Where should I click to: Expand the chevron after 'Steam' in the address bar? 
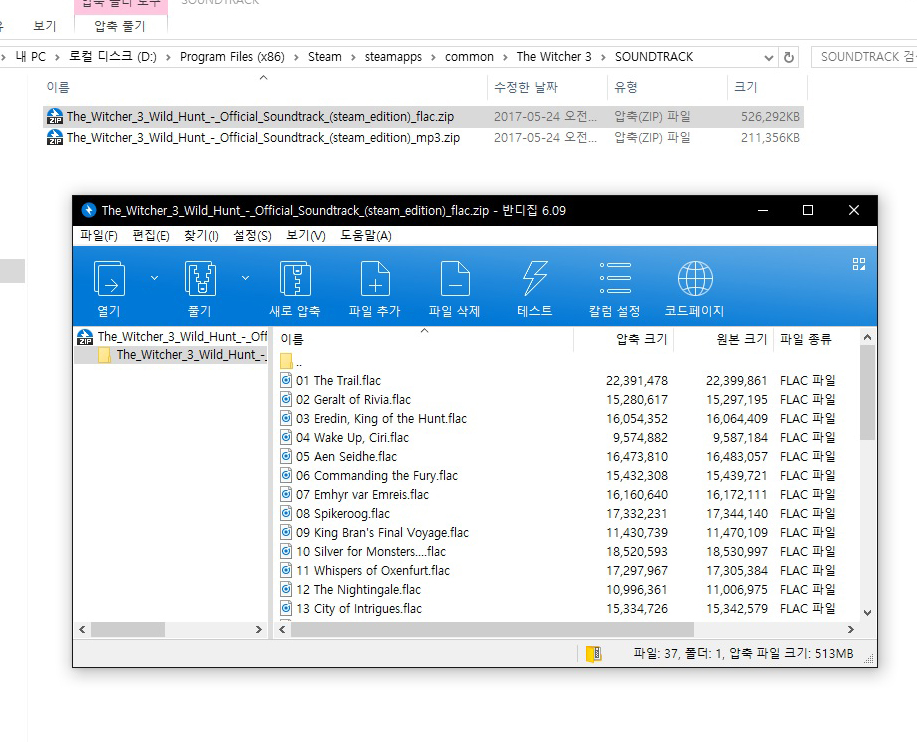(353, 57)
